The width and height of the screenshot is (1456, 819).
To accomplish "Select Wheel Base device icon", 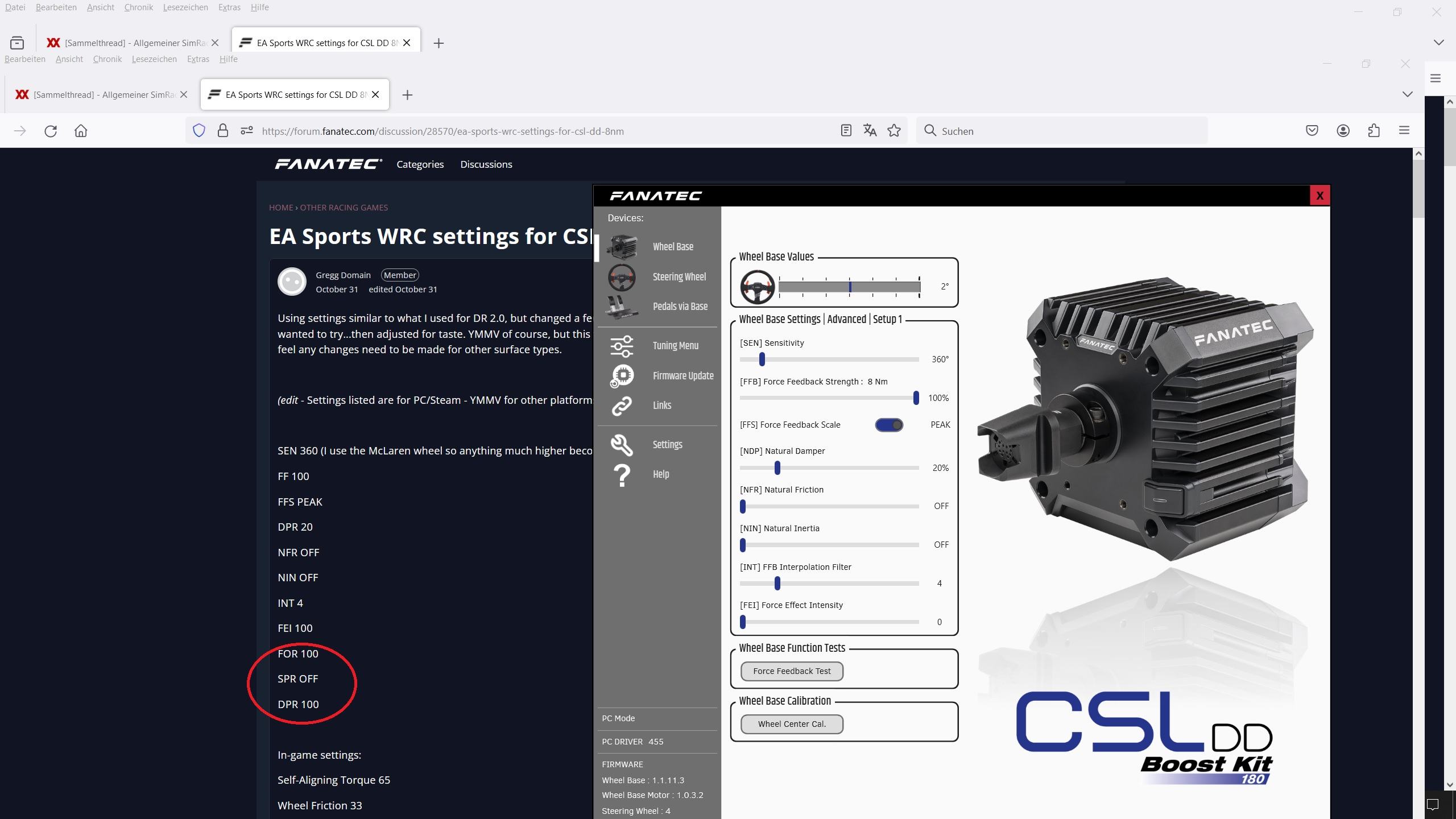I will 622,247.
